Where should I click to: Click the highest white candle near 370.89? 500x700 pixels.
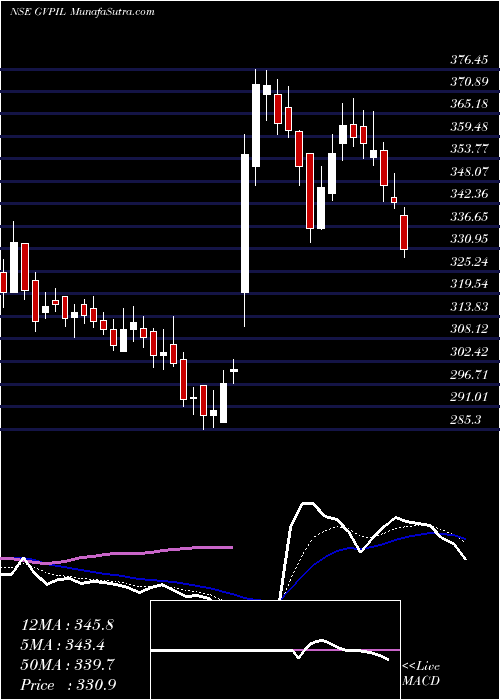coord(256,125)
